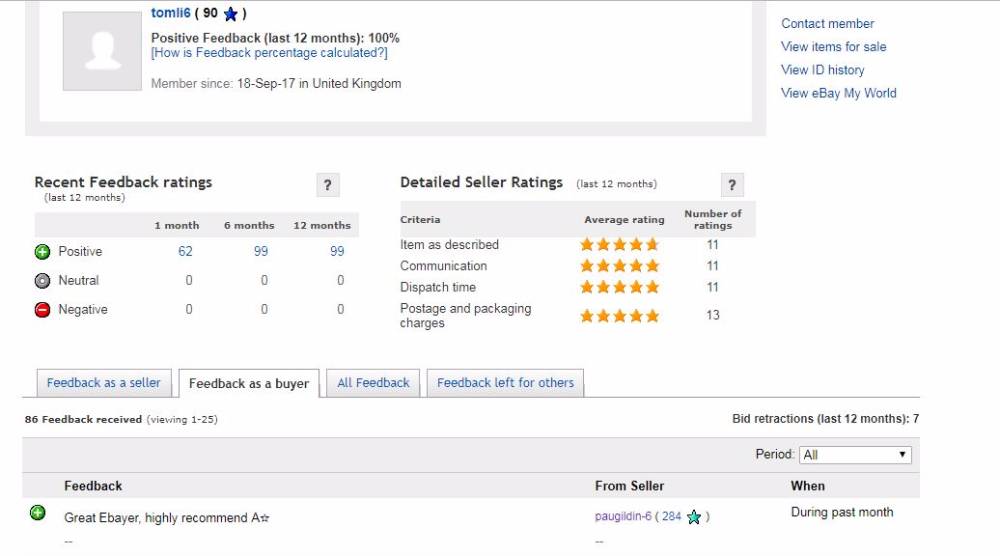The image size is (1000, 556).
Task: Click the blue star beside tomli6's score
Action: (x=231, y=14)
